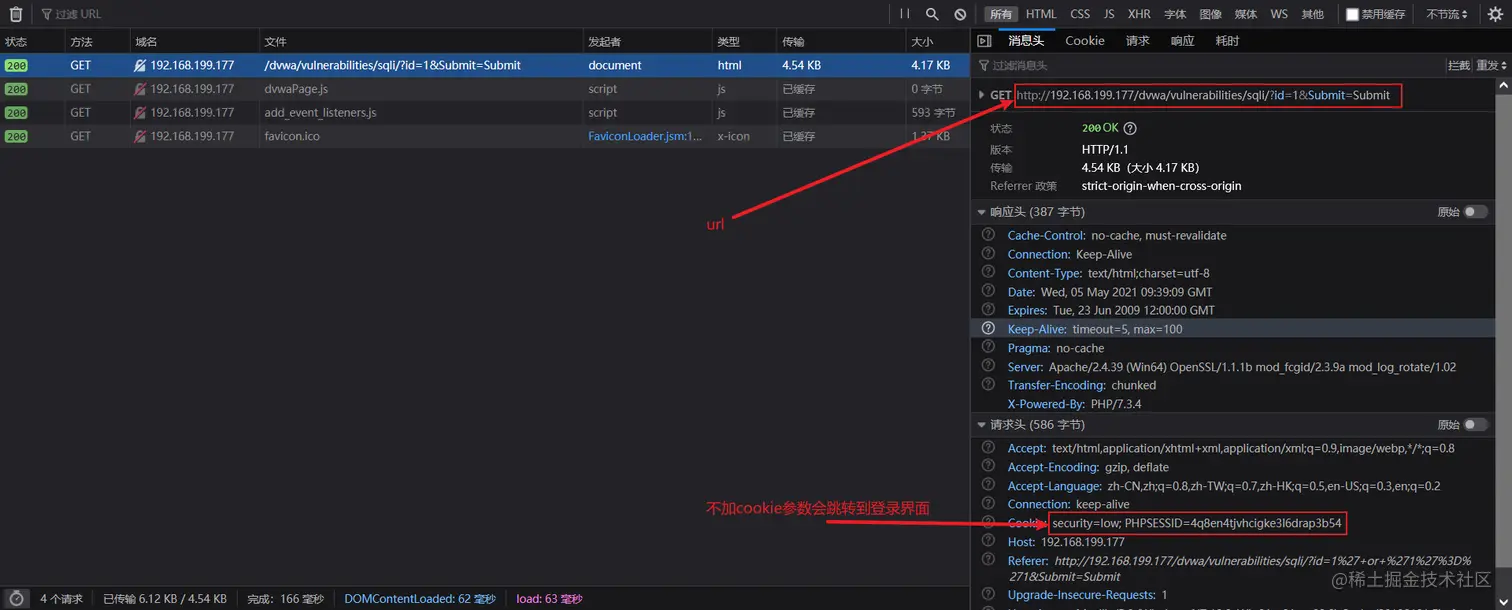Filter requests by HTML
Viewport: 1512px width, 610px height.
click(1041, 14)
